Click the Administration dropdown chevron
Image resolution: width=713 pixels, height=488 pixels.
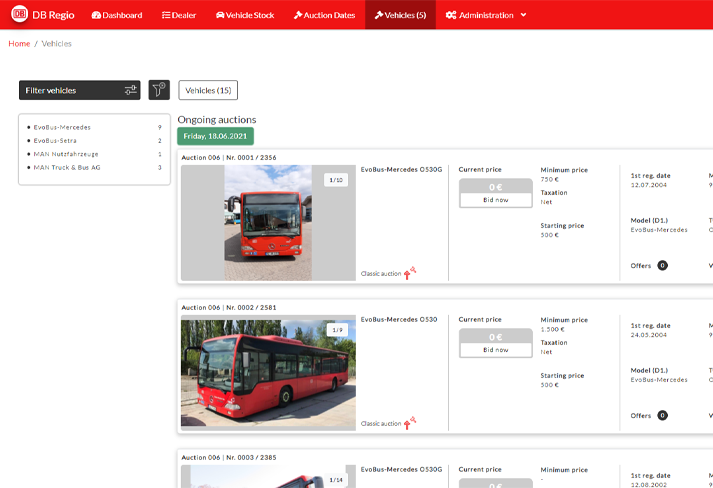pos(523,15)
